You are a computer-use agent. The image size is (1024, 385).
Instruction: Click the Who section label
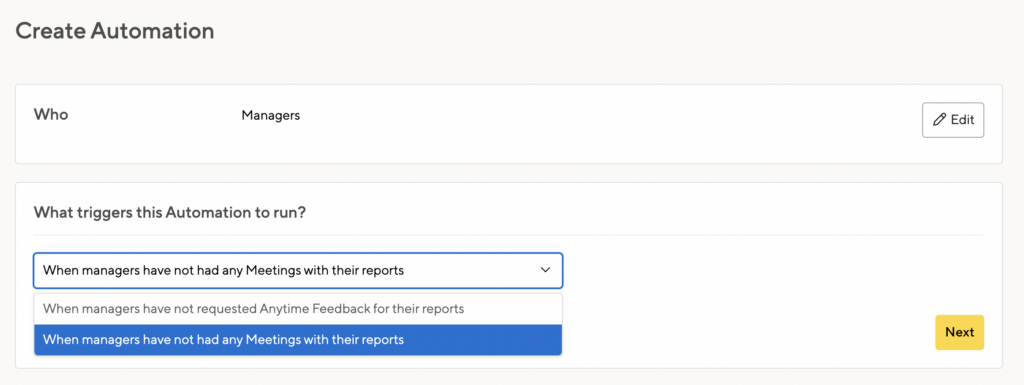(51, 115)
